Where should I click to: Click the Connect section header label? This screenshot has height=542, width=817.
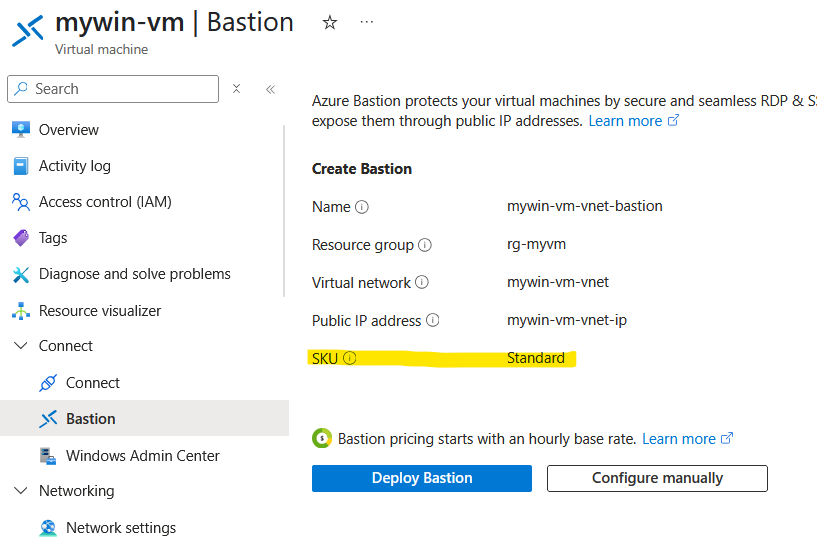tap(66, 346)
